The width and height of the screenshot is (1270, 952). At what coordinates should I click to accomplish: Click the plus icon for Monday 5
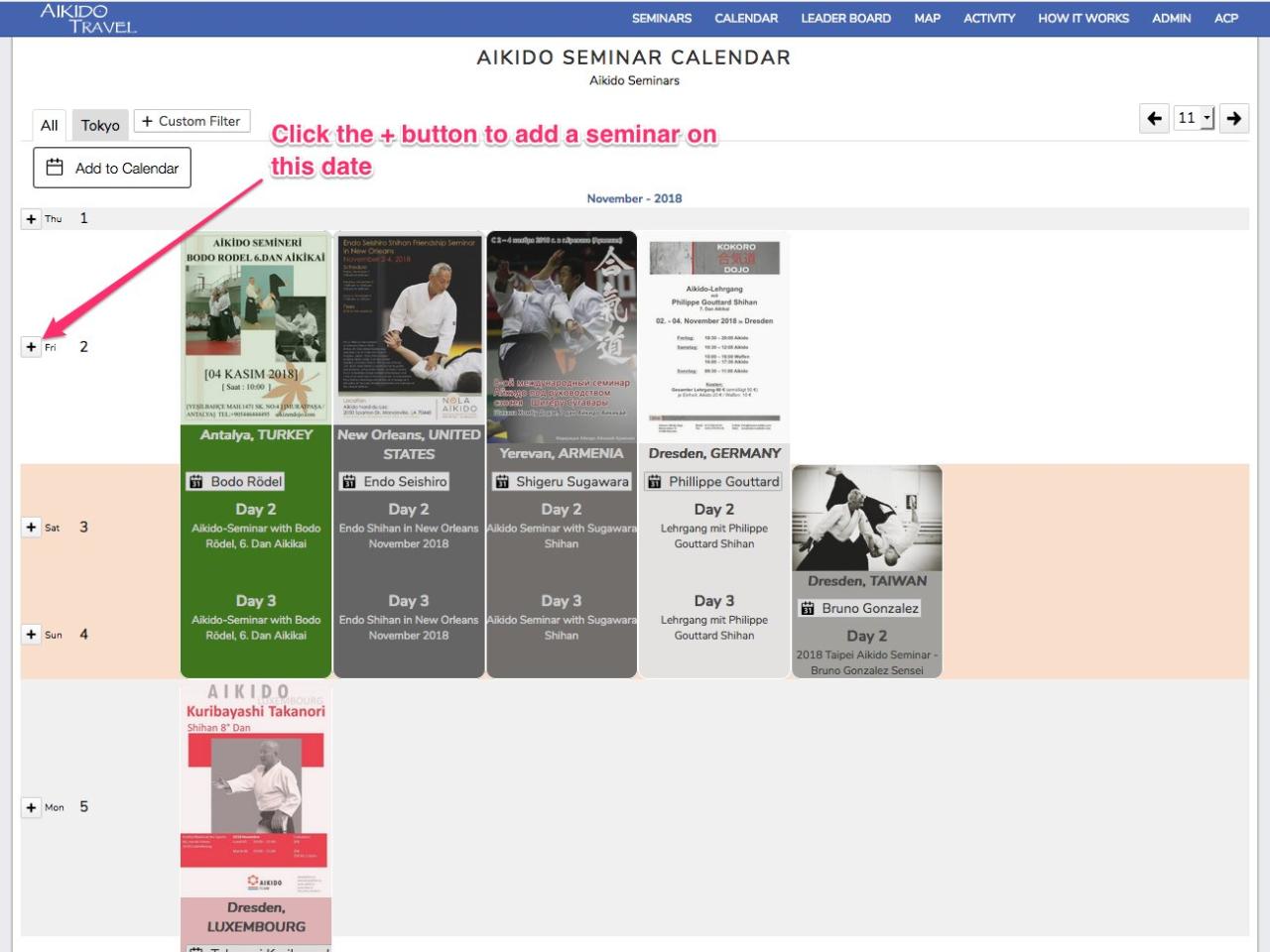coord(31,807)
